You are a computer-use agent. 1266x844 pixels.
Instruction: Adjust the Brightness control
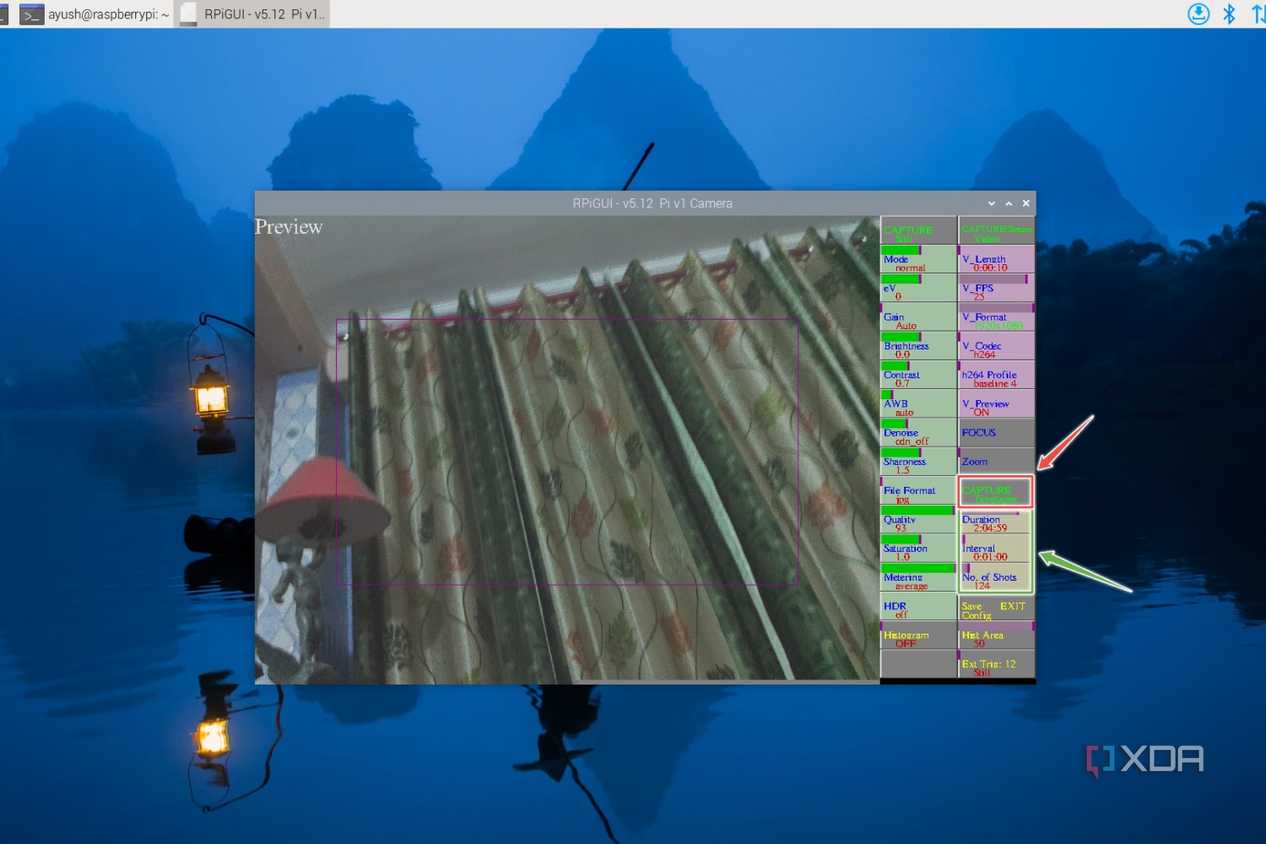tap(918, 347)
